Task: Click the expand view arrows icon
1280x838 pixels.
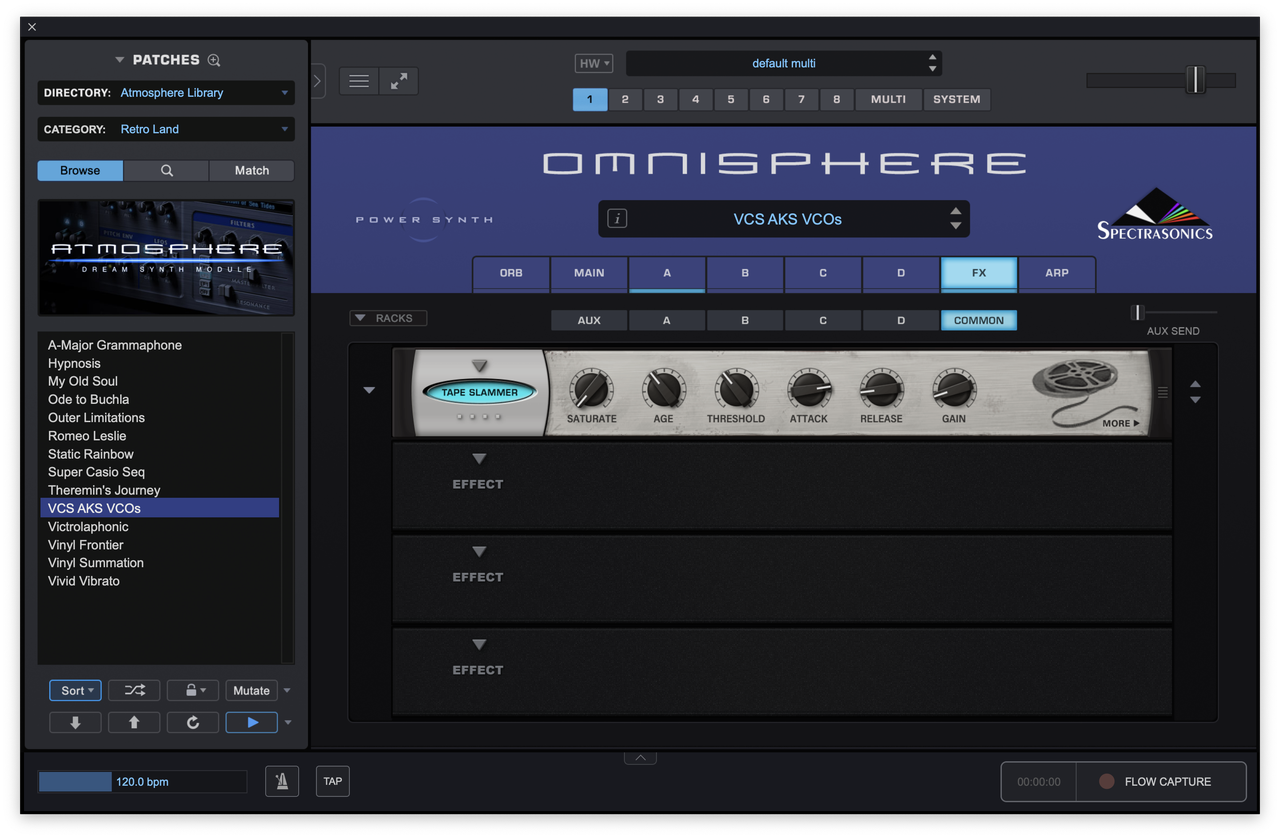Action: [x=398, y=81]
